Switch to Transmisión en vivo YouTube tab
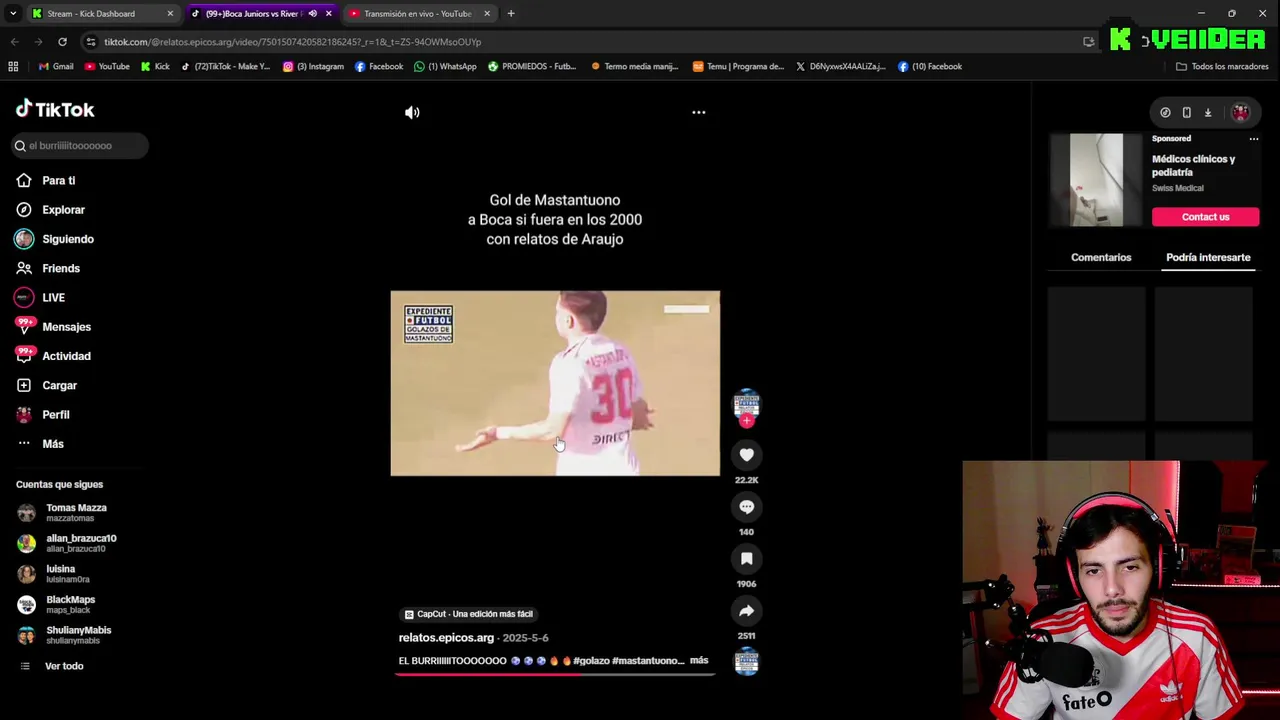The width and height of the screenshot is (1280, 720). pyautogui.click(x=420, y=14)
